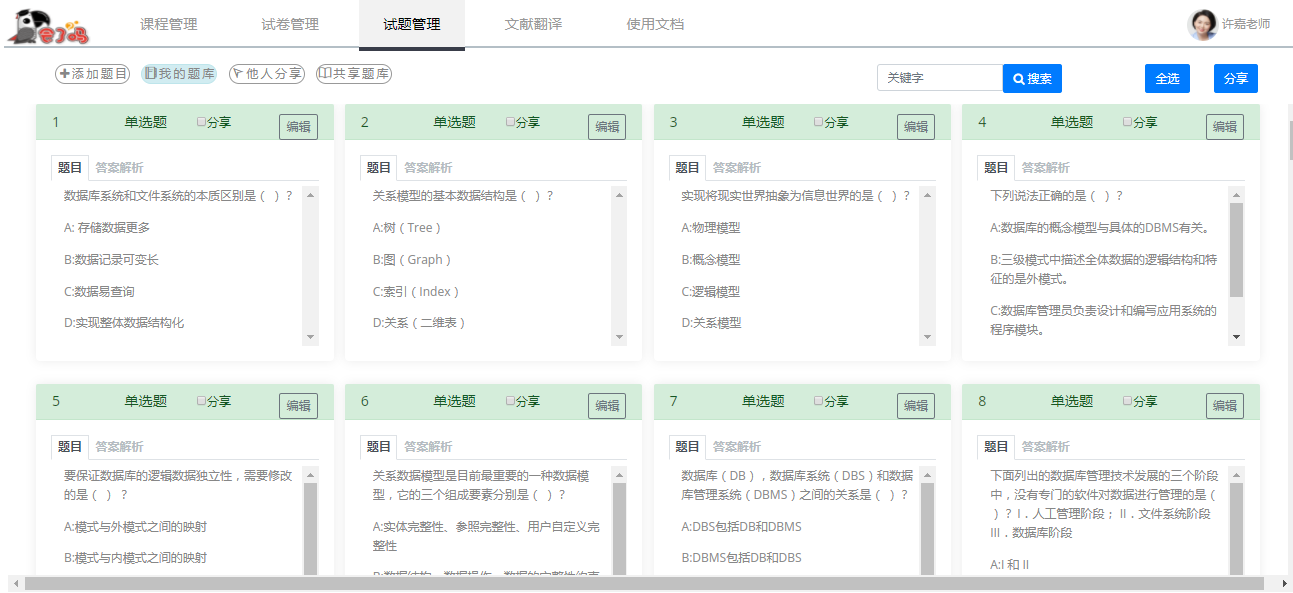The width and height of the screenshot is (1293, 593).
Task: Click question 8 vertical scrollbar thumb
Action: tap(1236, 530)
